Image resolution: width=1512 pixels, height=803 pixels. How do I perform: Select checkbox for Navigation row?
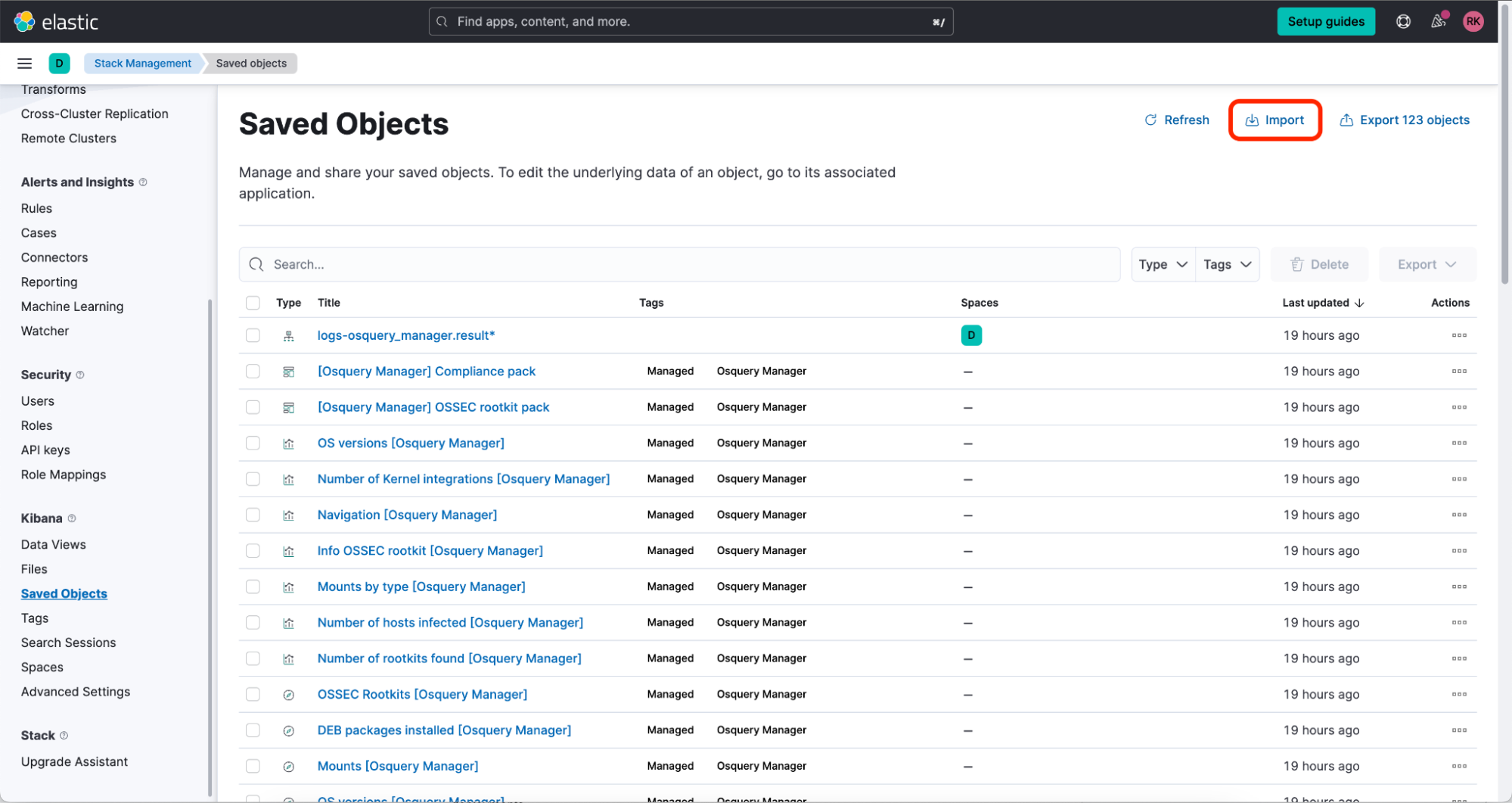click(x=253, y=515)
